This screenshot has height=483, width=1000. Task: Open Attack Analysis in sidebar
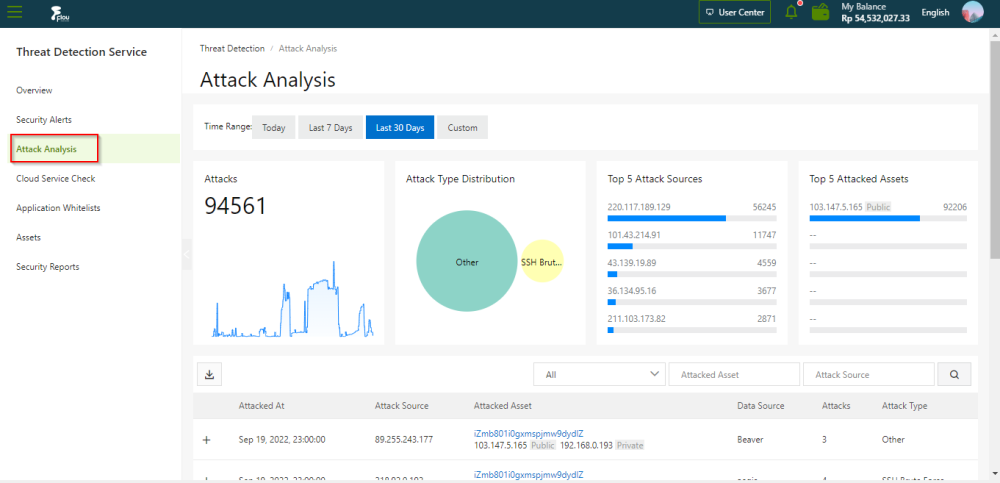point(47,149)
